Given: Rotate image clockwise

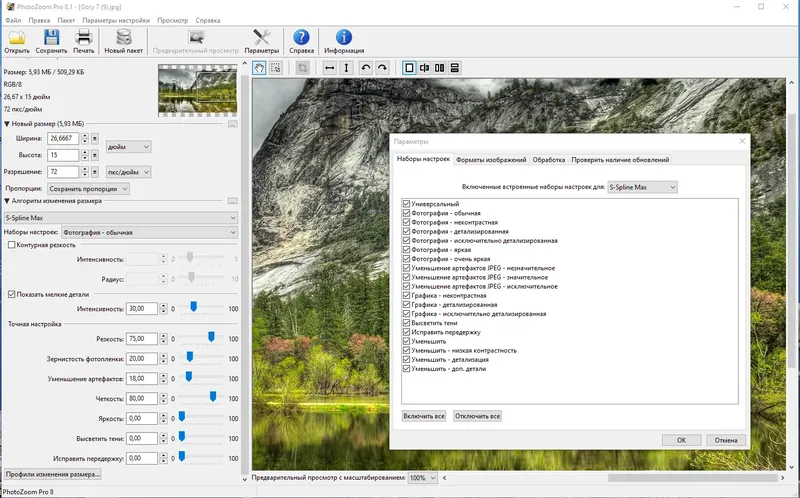Looking at the screenshot, I should [x=382, y=68].
